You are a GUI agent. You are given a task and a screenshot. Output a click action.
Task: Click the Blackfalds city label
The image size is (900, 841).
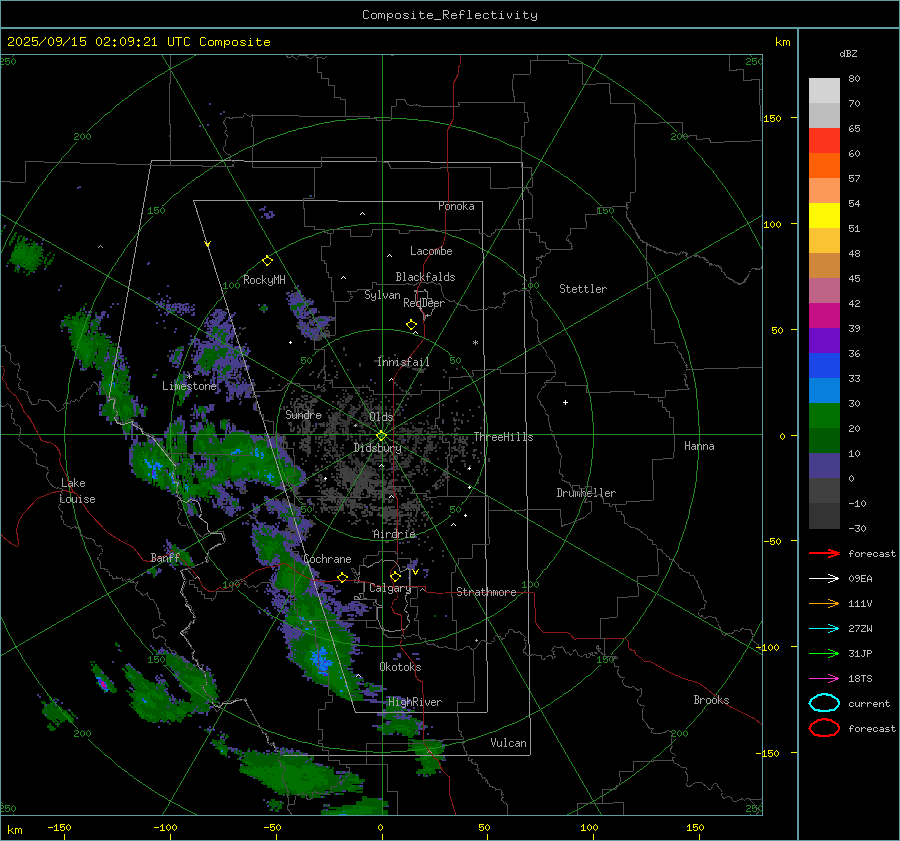point(425,277)
